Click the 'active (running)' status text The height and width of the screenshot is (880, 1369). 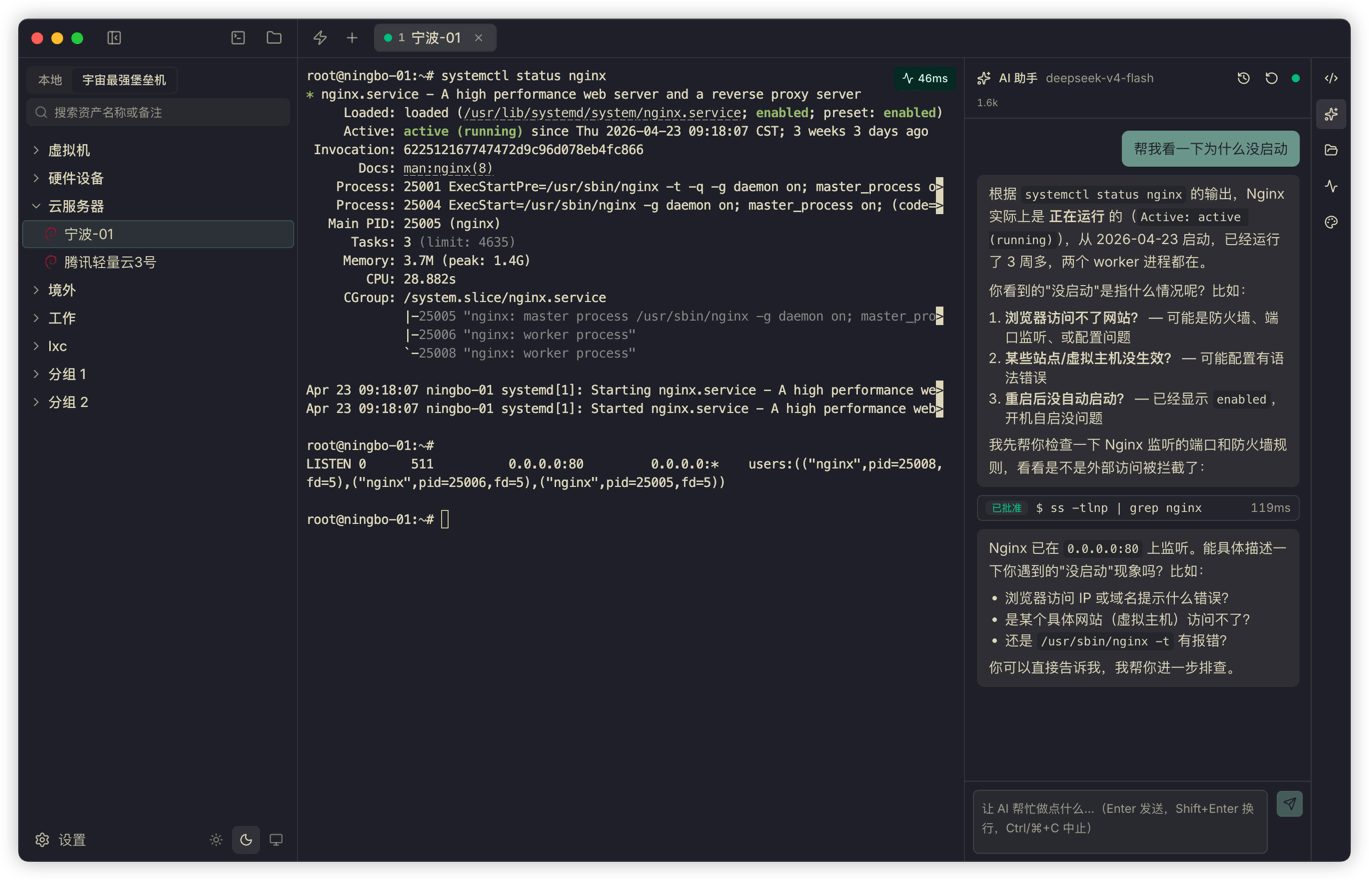click(x=463, y=131)
